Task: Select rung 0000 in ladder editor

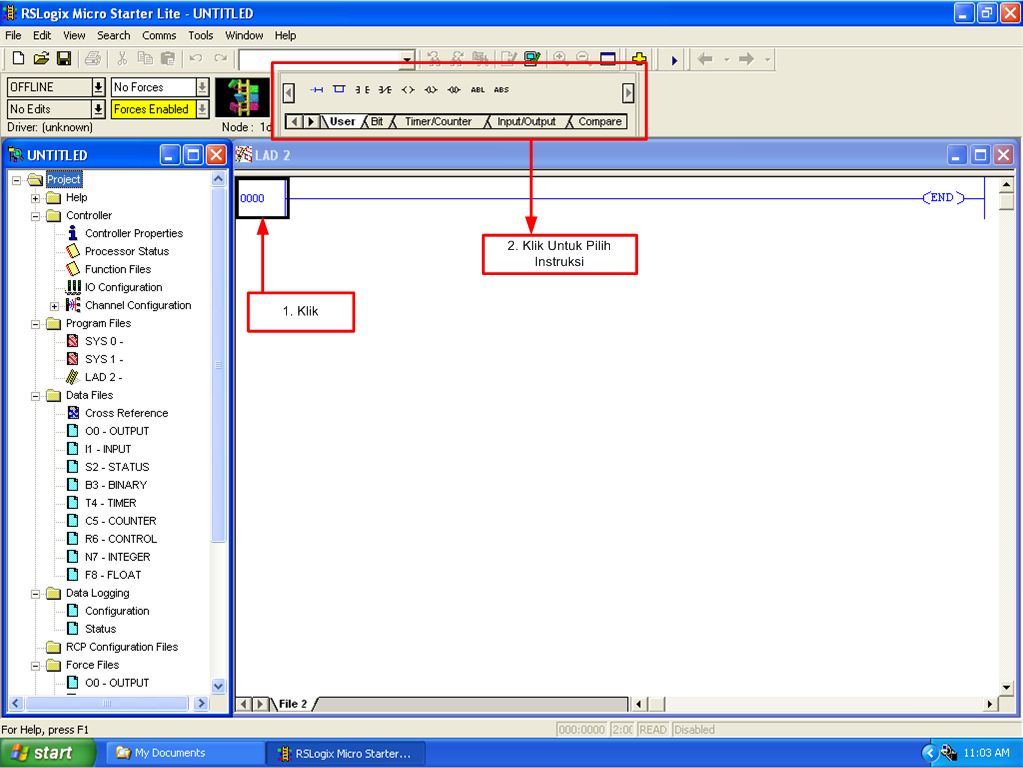Action: [x=262, y=198]
